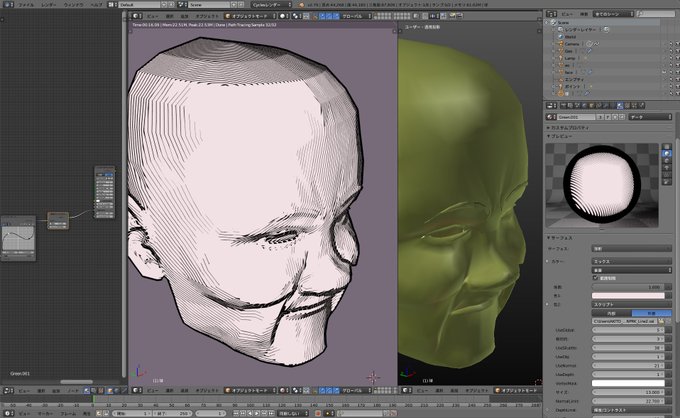680x418 pixels.
Task: Open the screen layout browse icon
Action: (x=112, y=5)
